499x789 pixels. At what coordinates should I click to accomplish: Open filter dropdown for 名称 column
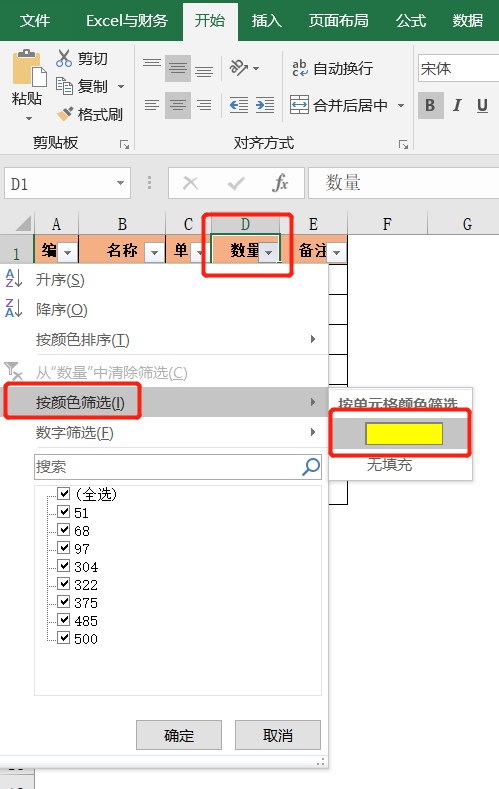coord(154,252)
